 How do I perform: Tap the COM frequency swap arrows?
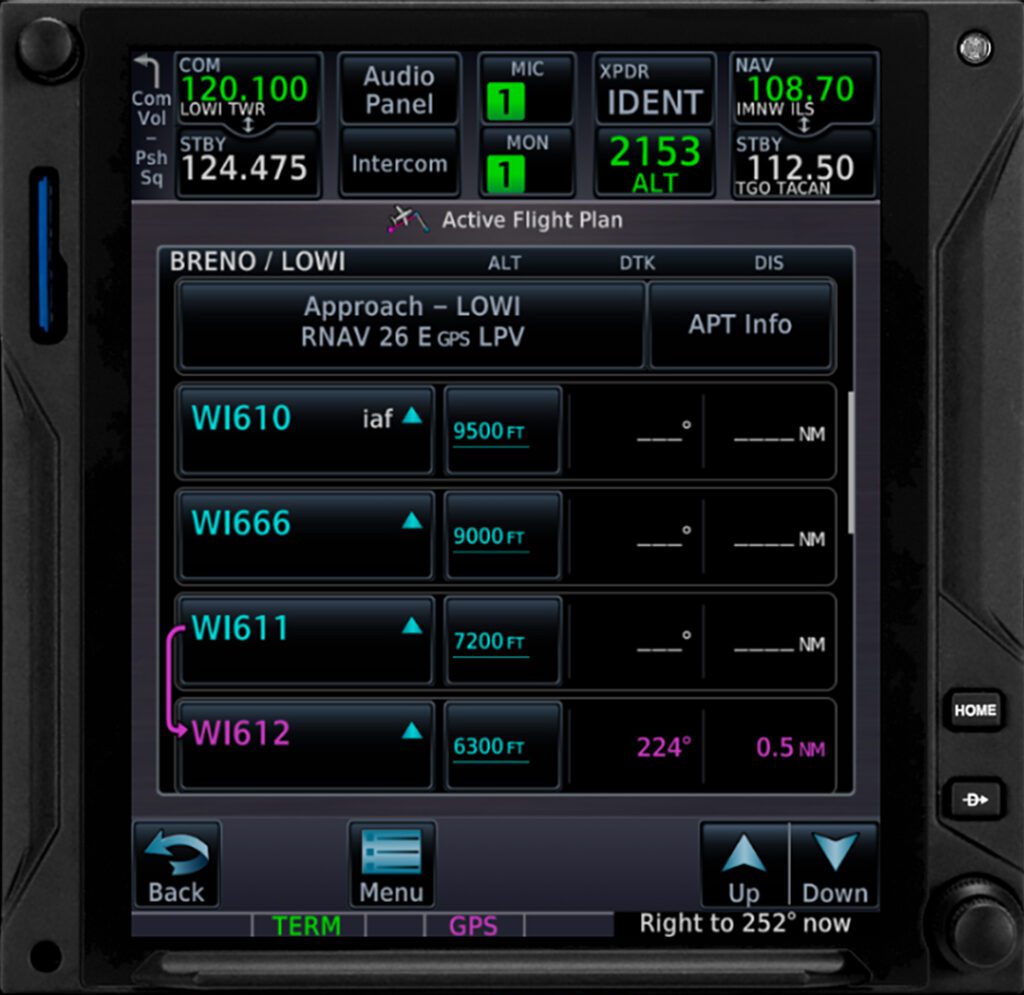click(248, 125)
